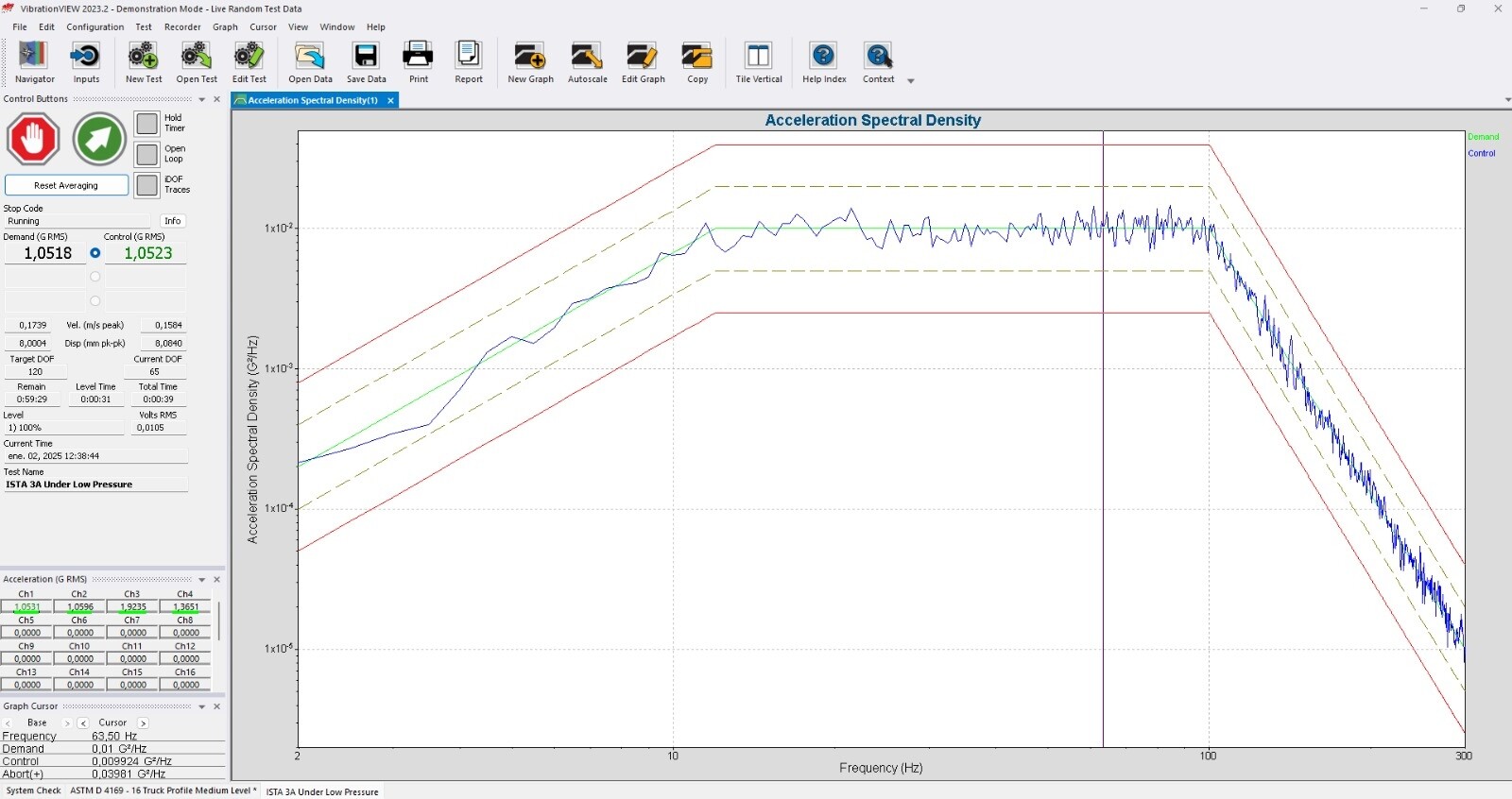Tile windows vertically
The width and height of the screenshot is (1512, 799).
[x=759, y=63]
